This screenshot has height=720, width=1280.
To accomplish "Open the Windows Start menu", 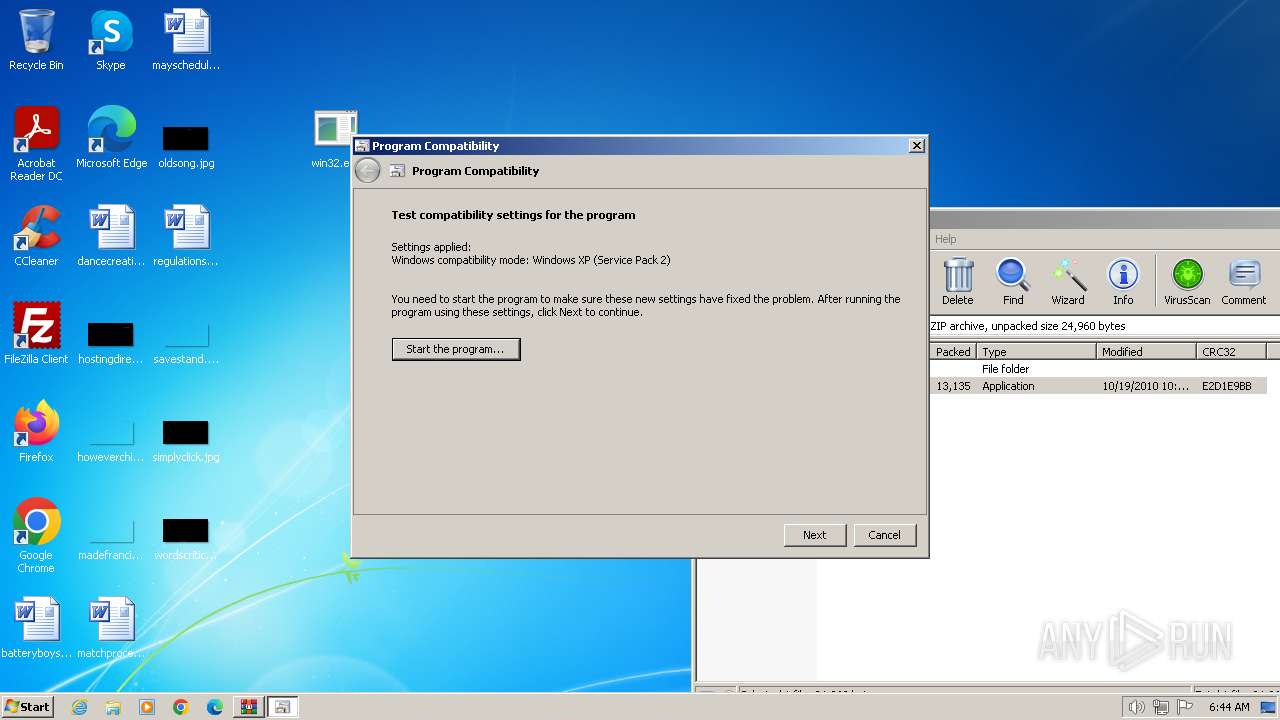I will click(x=27, y=707).
